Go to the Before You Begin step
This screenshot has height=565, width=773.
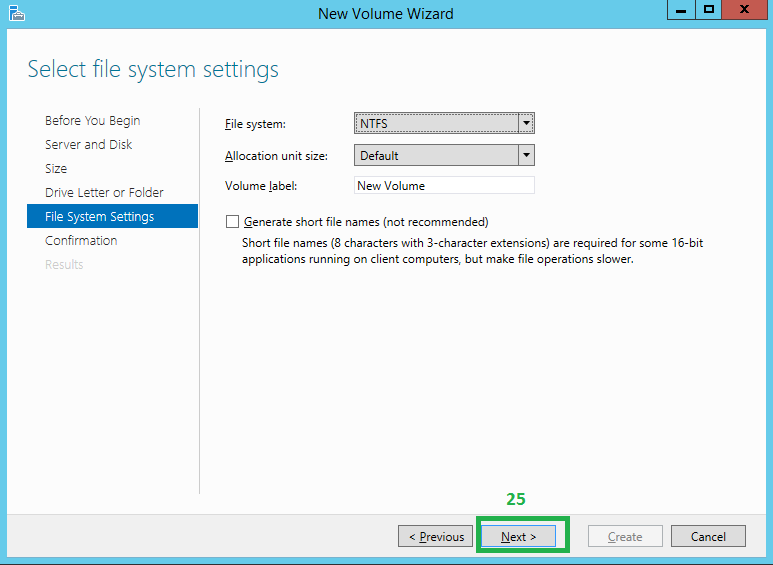click(x=92, y=121)
